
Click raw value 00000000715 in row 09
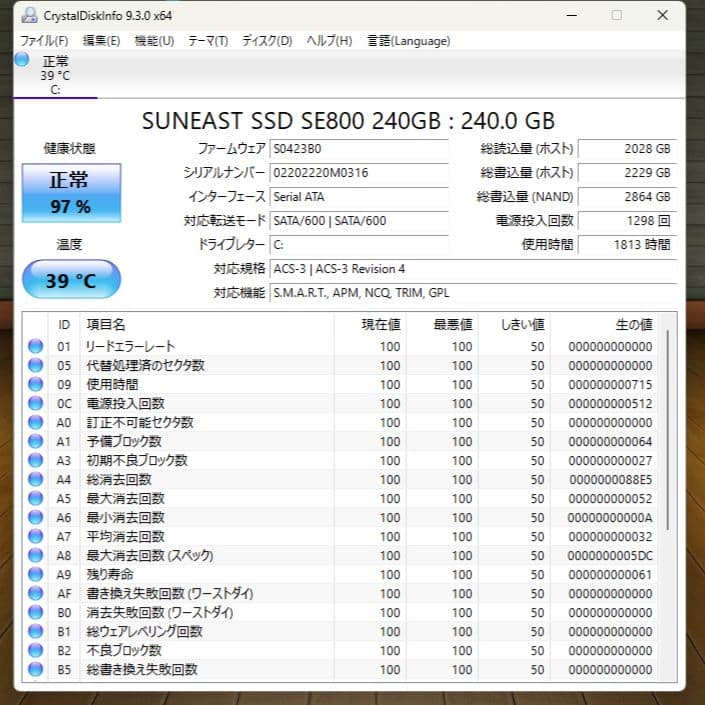coord(610,385)
